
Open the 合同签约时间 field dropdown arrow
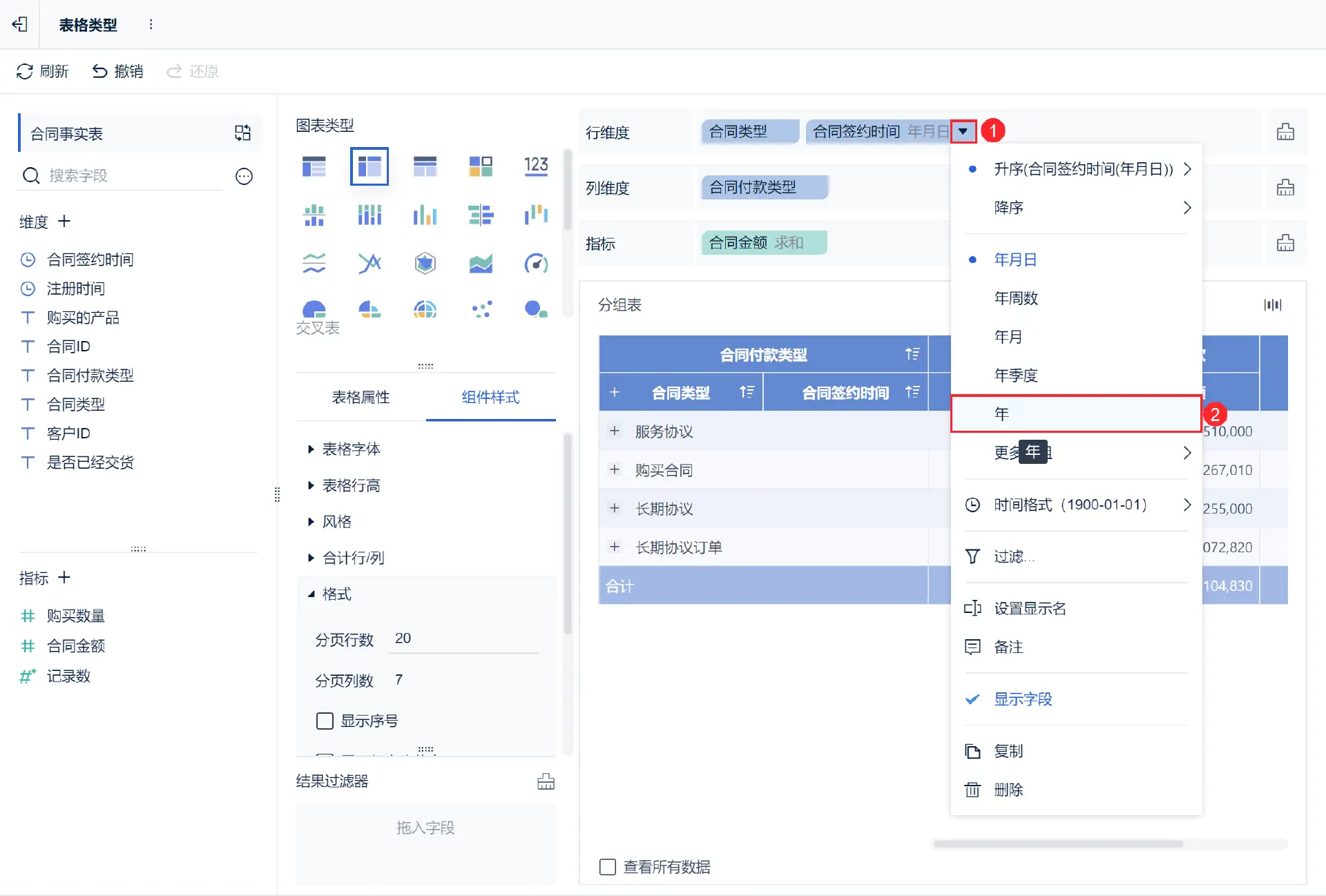[963, 131]
